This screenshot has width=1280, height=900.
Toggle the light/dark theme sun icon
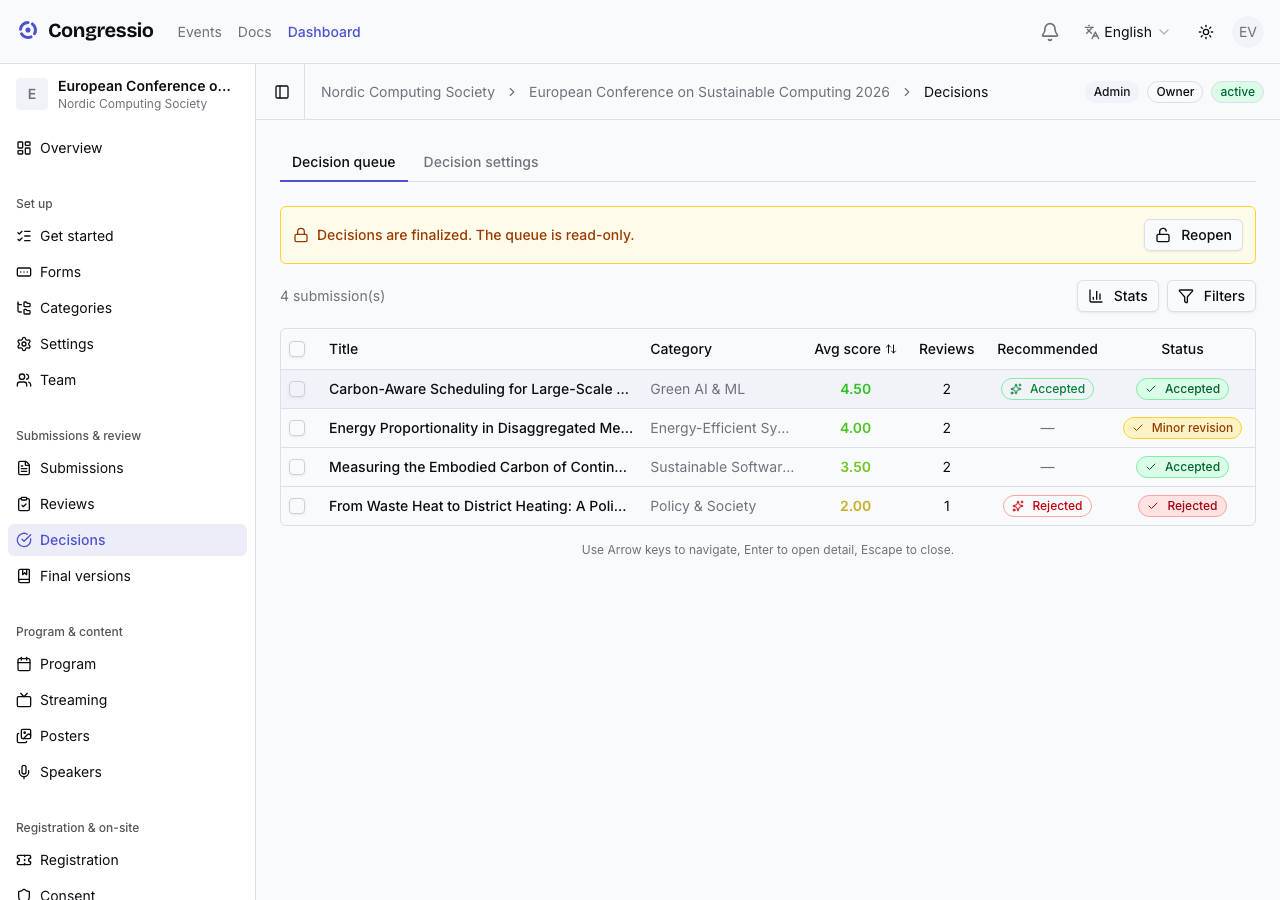(x=1206, y=32)
